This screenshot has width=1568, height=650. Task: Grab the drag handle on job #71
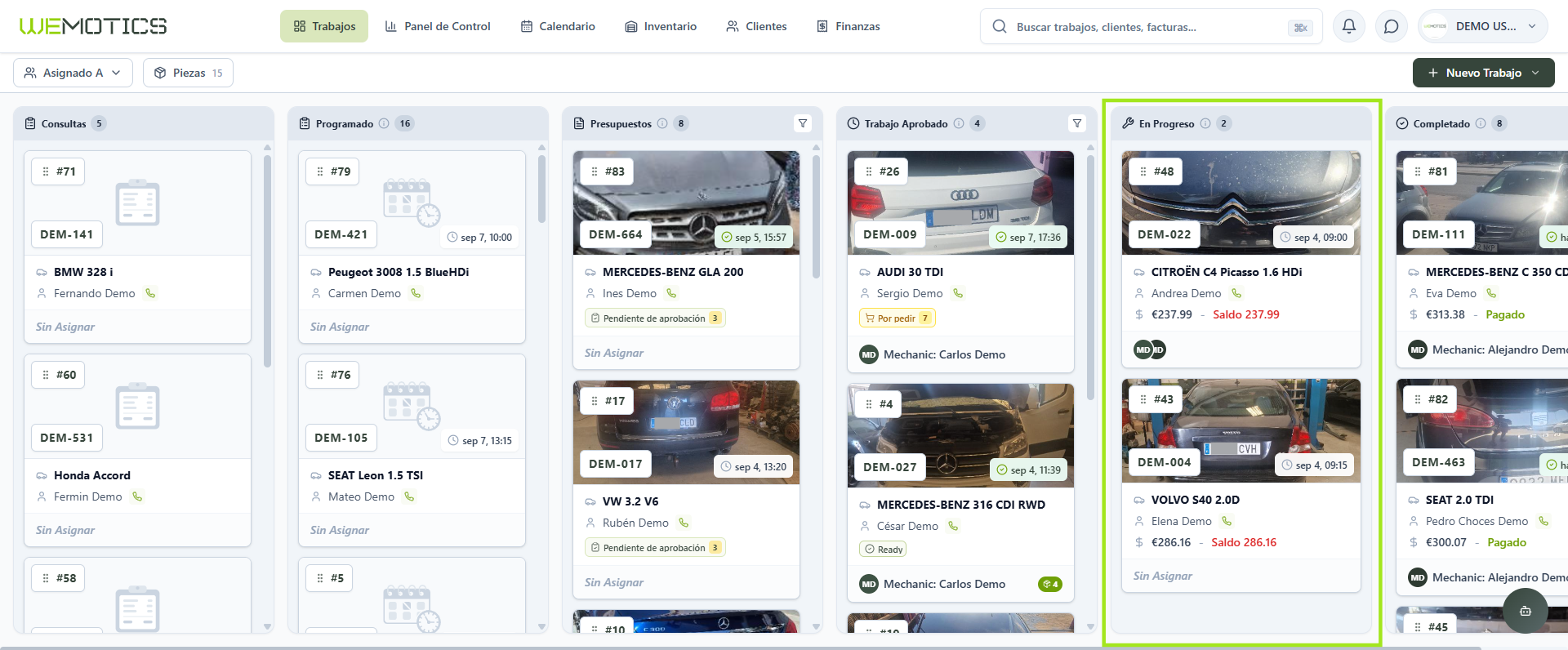coord(46,171)
